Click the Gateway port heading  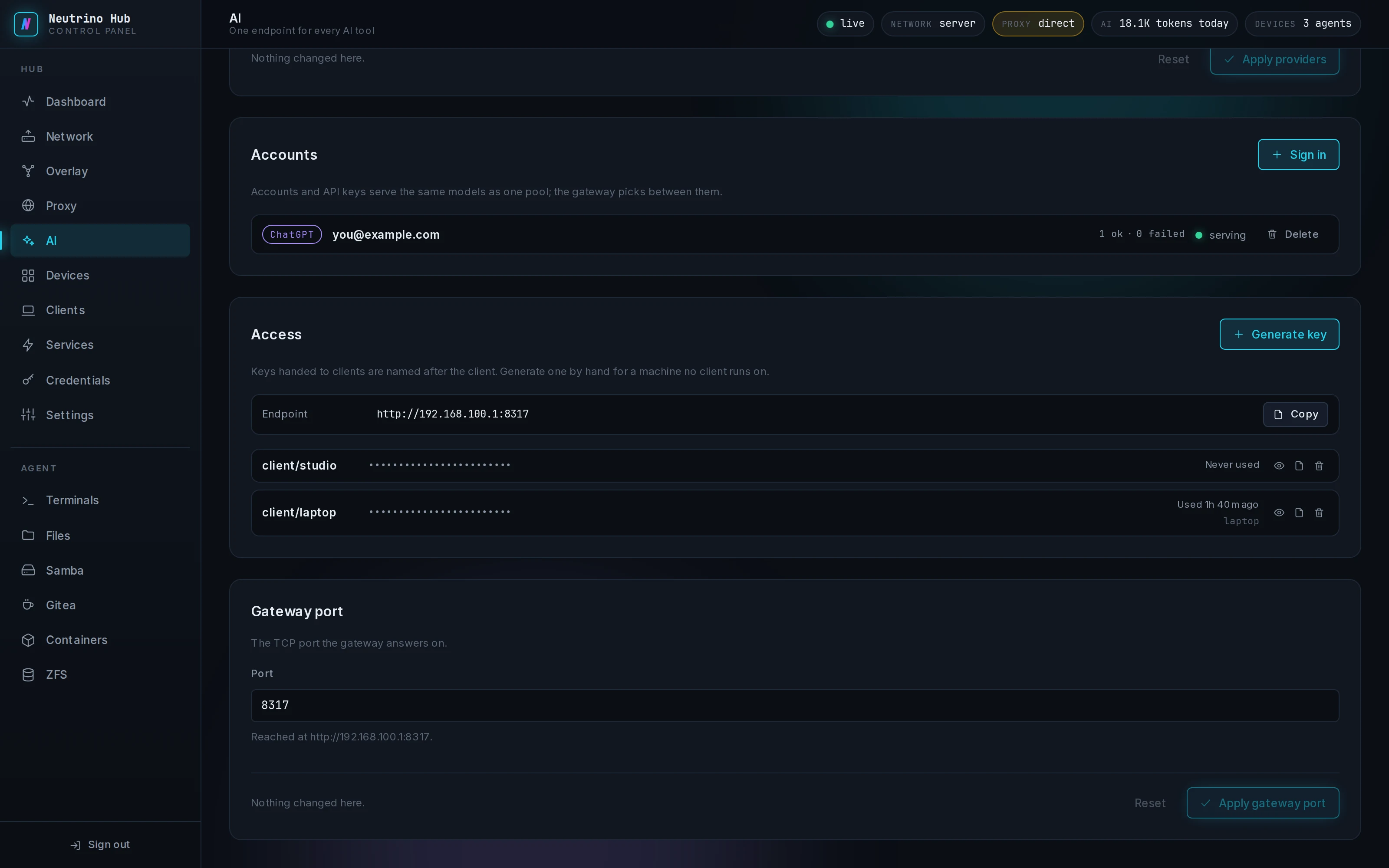pyautogui.click(x=297, y=612)
